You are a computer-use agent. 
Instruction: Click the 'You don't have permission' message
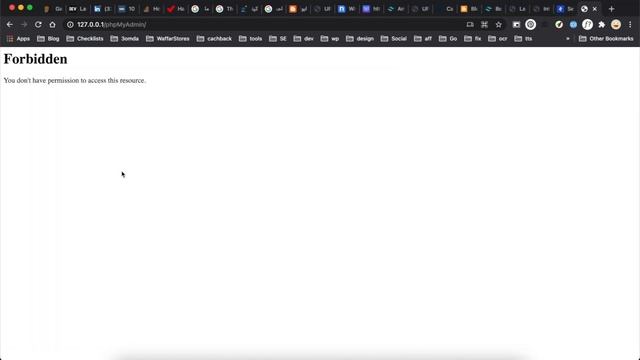tap(75, 80)
